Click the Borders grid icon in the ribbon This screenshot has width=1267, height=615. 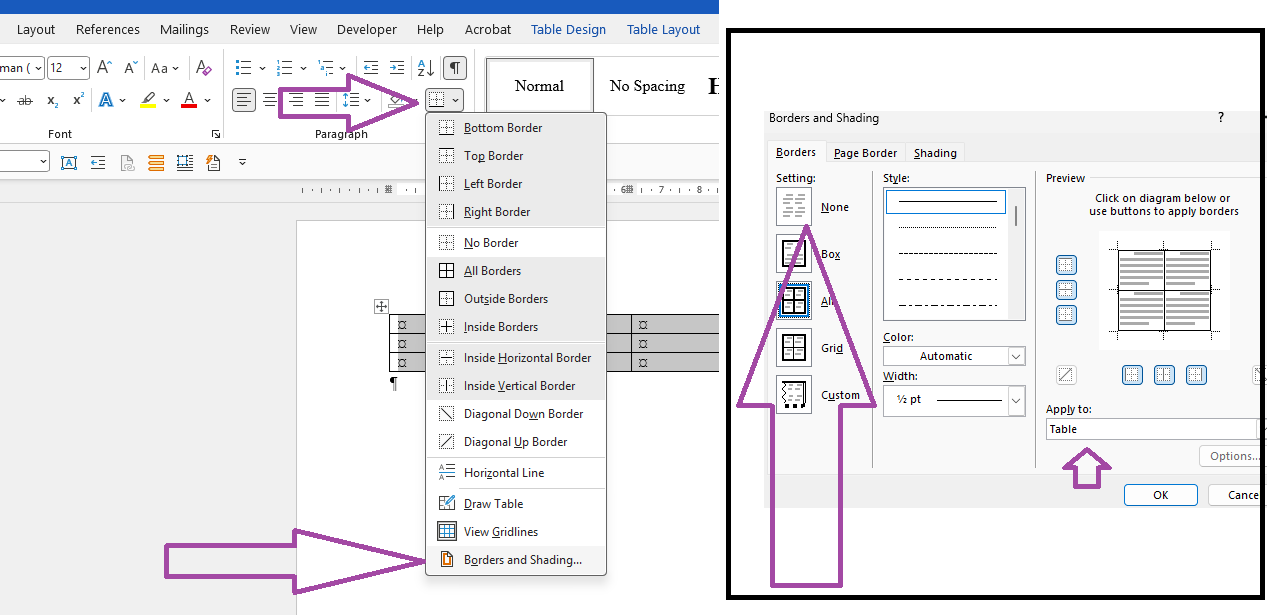pos(436,100)
